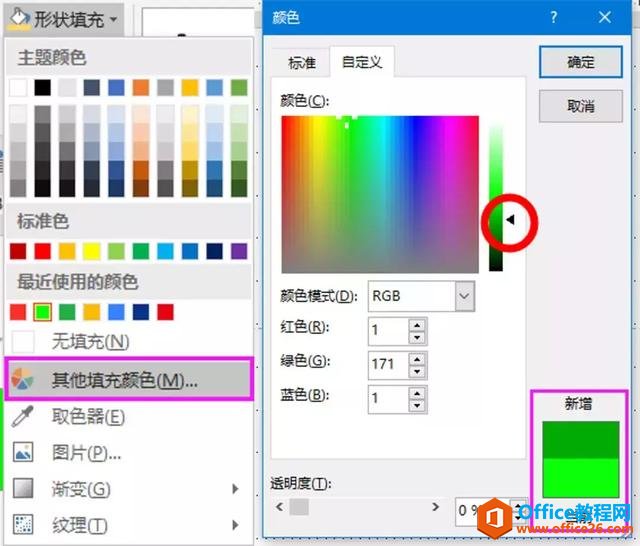Pick the purple standard color swatch
The width and height of the screenshot is (640, 546).
[239, 251]
